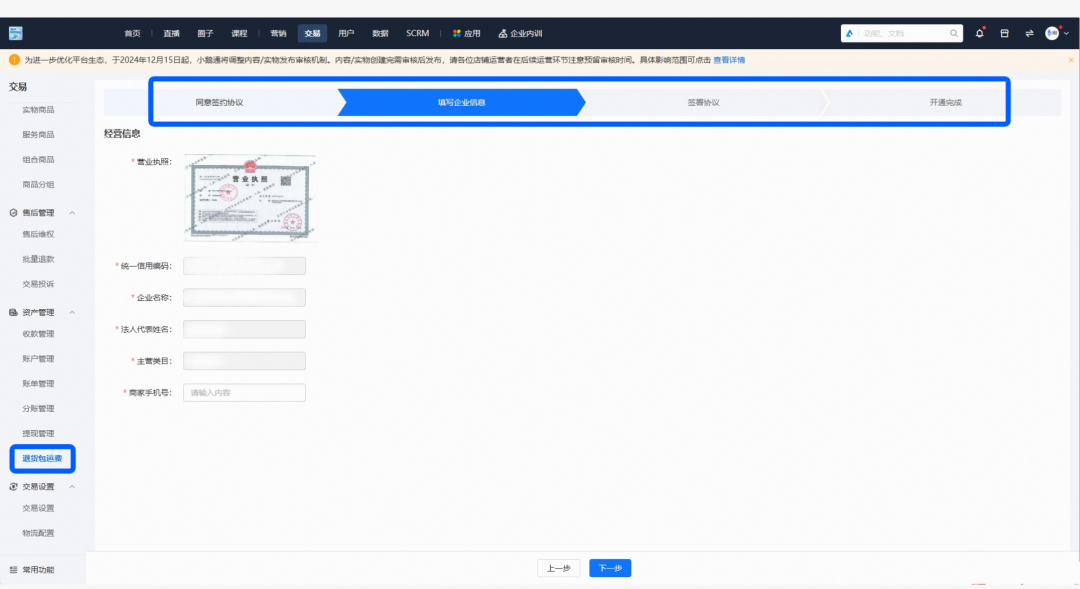Collapse the 资产管理 section

coord(72,312)
